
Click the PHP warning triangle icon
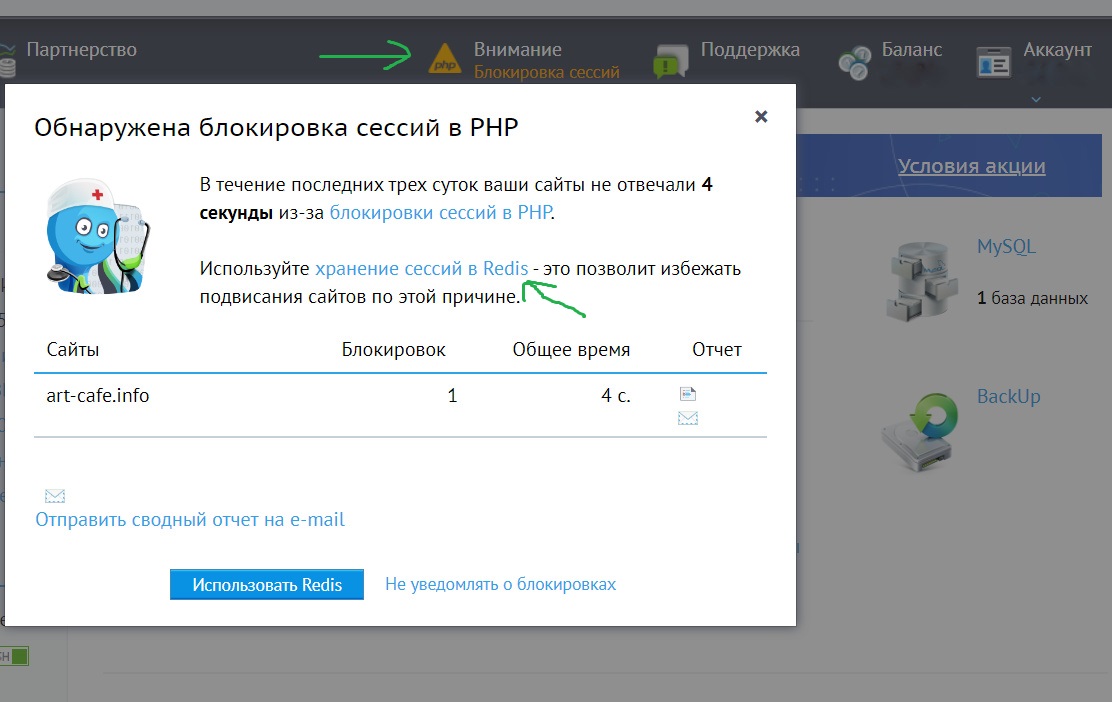445,59
